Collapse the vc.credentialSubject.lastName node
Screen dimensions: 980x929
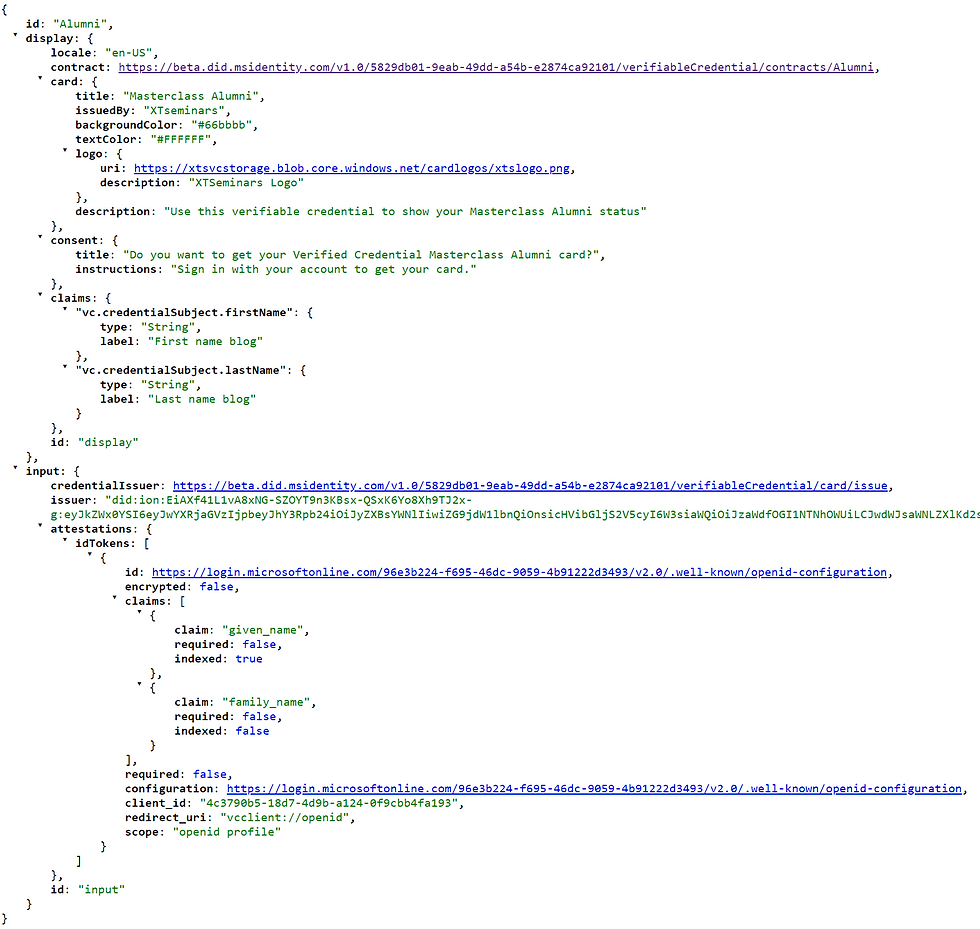[x=65, y=368]
